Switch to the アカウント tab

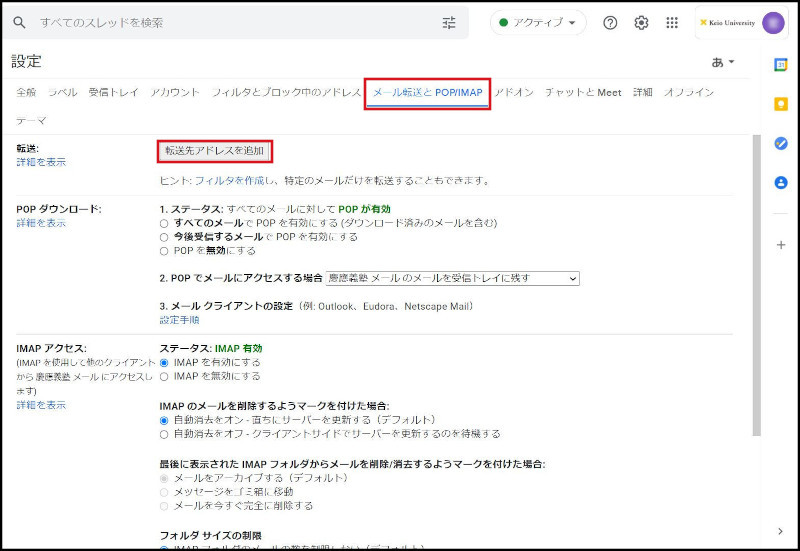click(175, 93)
